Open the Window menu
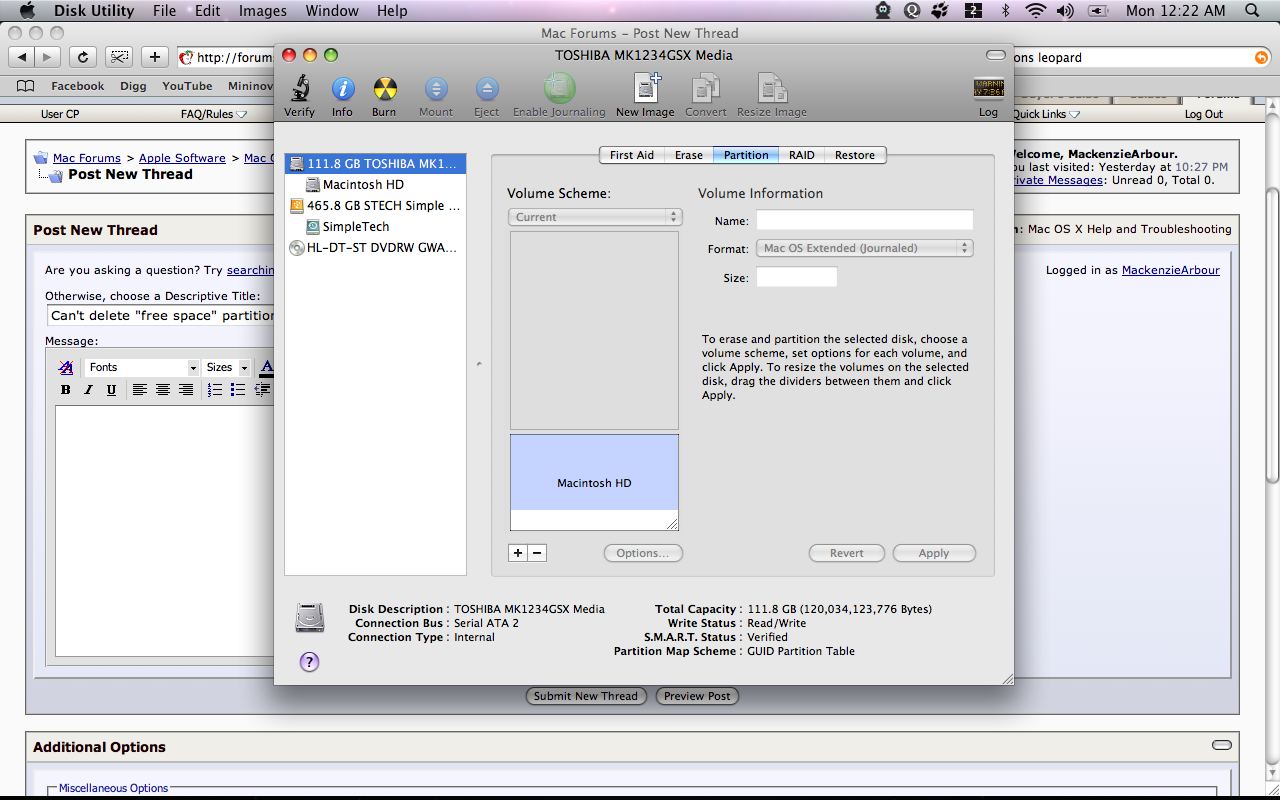This screenshot has height=800, width=1280. 332,11
